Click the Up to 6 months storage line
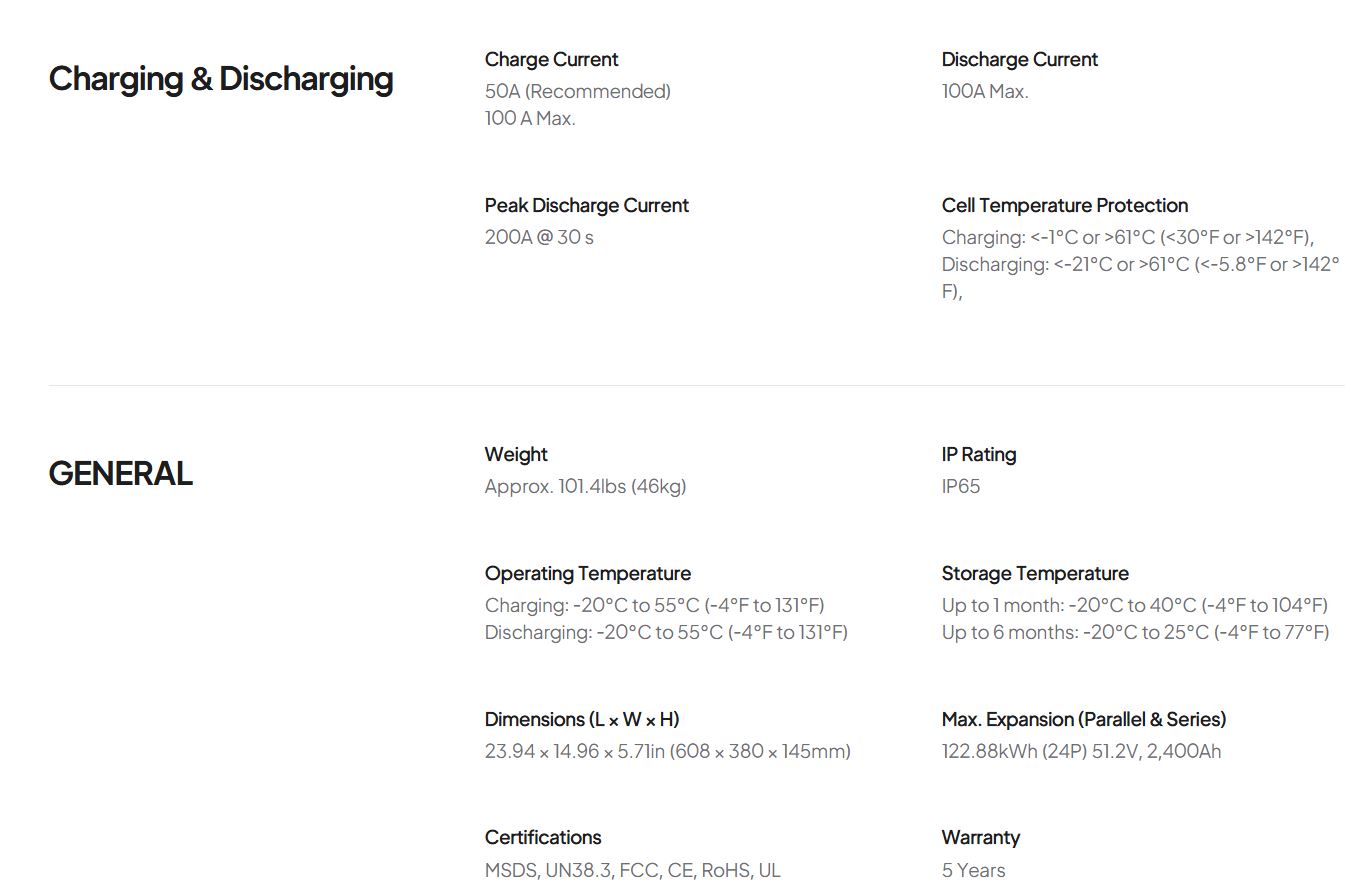1366x888 pixels. click(x=1134, y=633)
